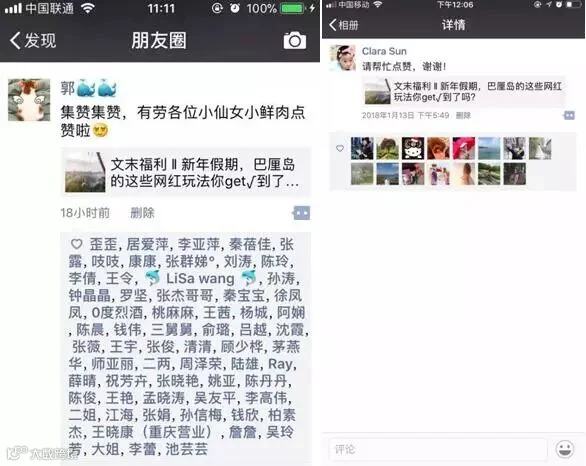The width and height of the screenshot is (586, 466).
Task: Tap the emoji face button beside comment box
Action: coord(564,449)
